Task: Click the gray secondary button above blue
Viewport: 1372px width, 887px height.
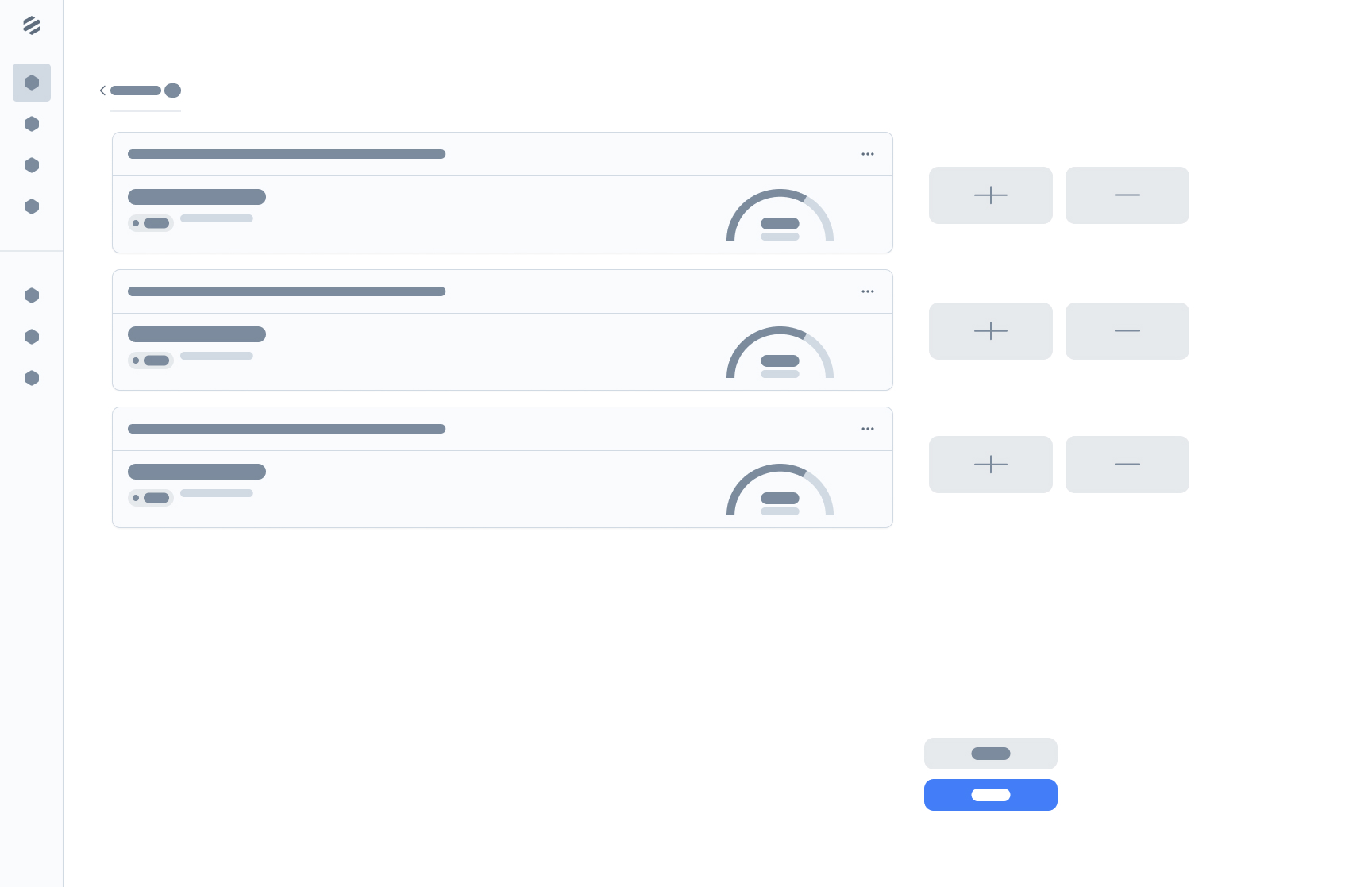Action: [x=990, y=754]
